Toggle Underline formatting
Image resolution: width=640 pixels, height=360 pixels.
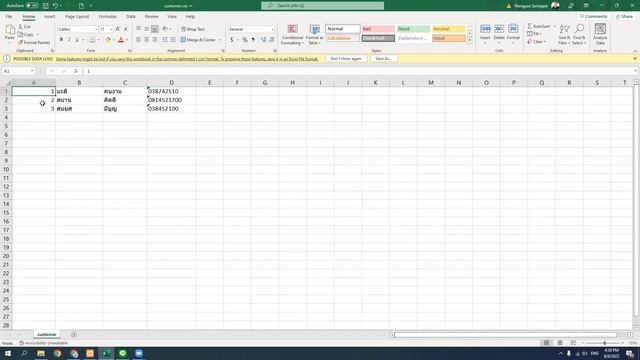(77, 40)
